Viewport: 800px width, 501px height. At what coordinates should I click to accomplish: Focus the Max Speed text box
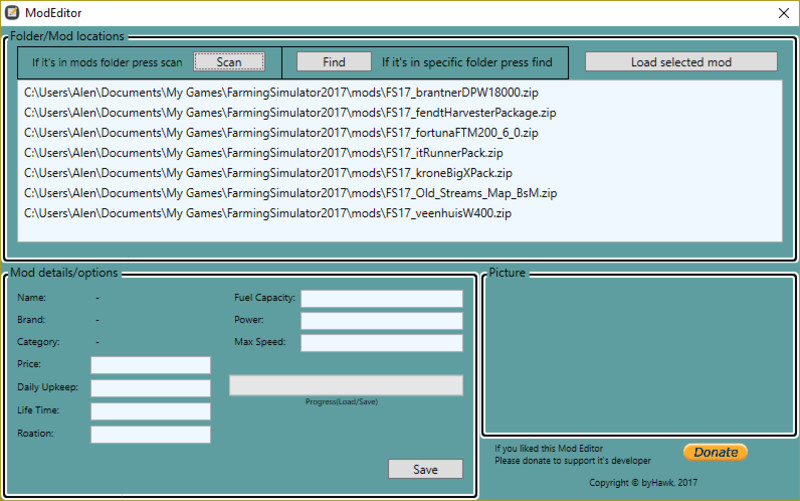(381, 343)
